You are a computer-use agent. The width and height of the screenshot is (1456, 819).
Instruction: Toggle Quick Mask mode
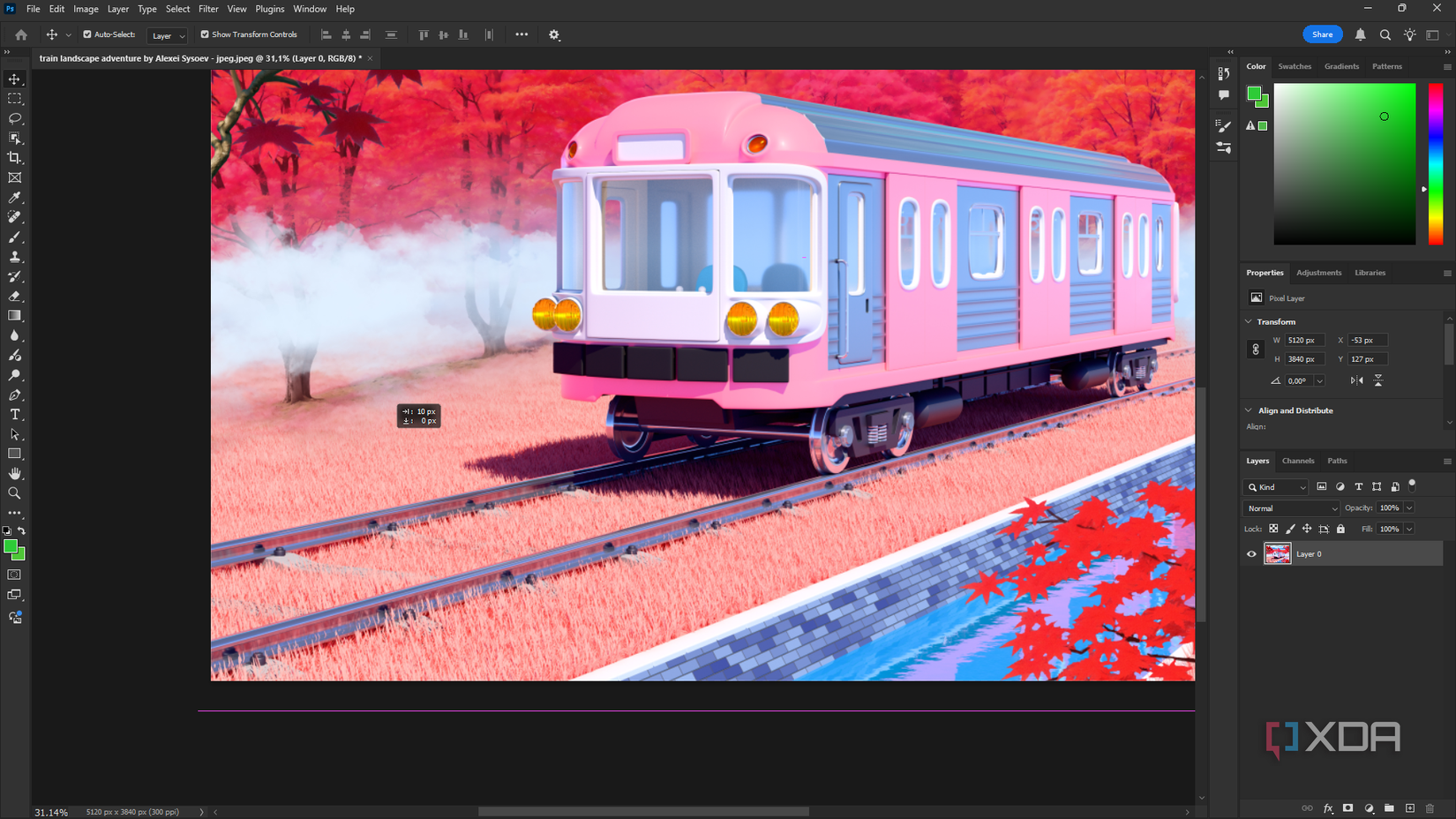click(x=15, y=575)
